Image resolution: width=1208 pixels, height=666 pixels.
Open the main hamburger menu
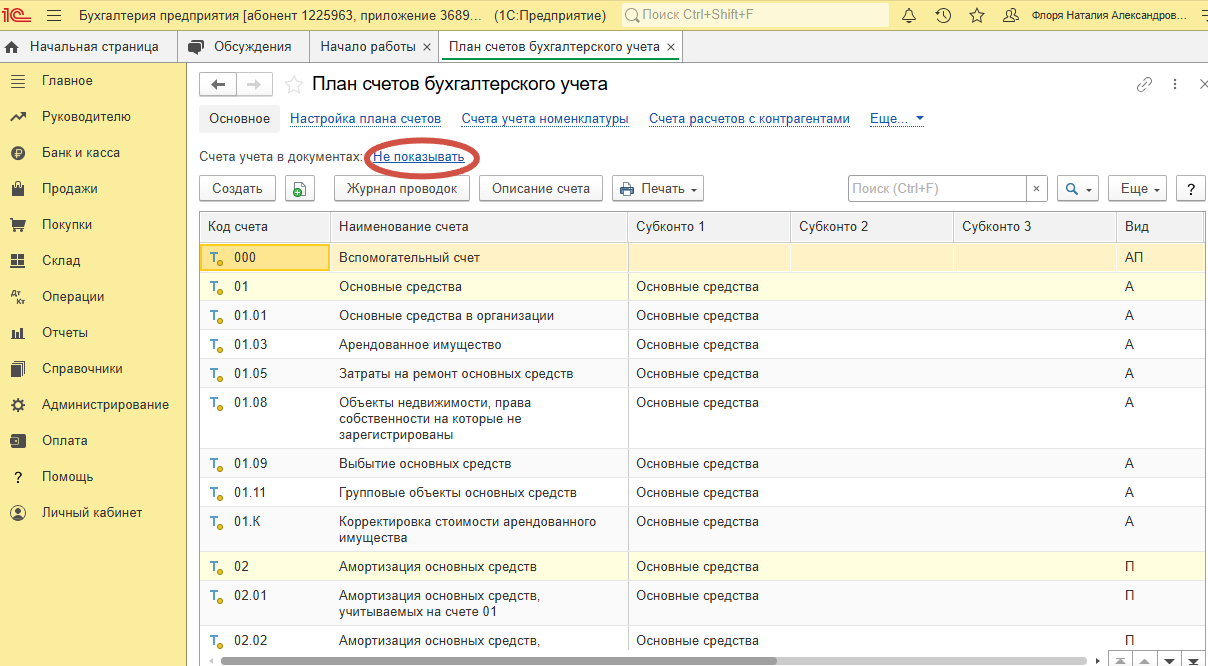[54, 16]
